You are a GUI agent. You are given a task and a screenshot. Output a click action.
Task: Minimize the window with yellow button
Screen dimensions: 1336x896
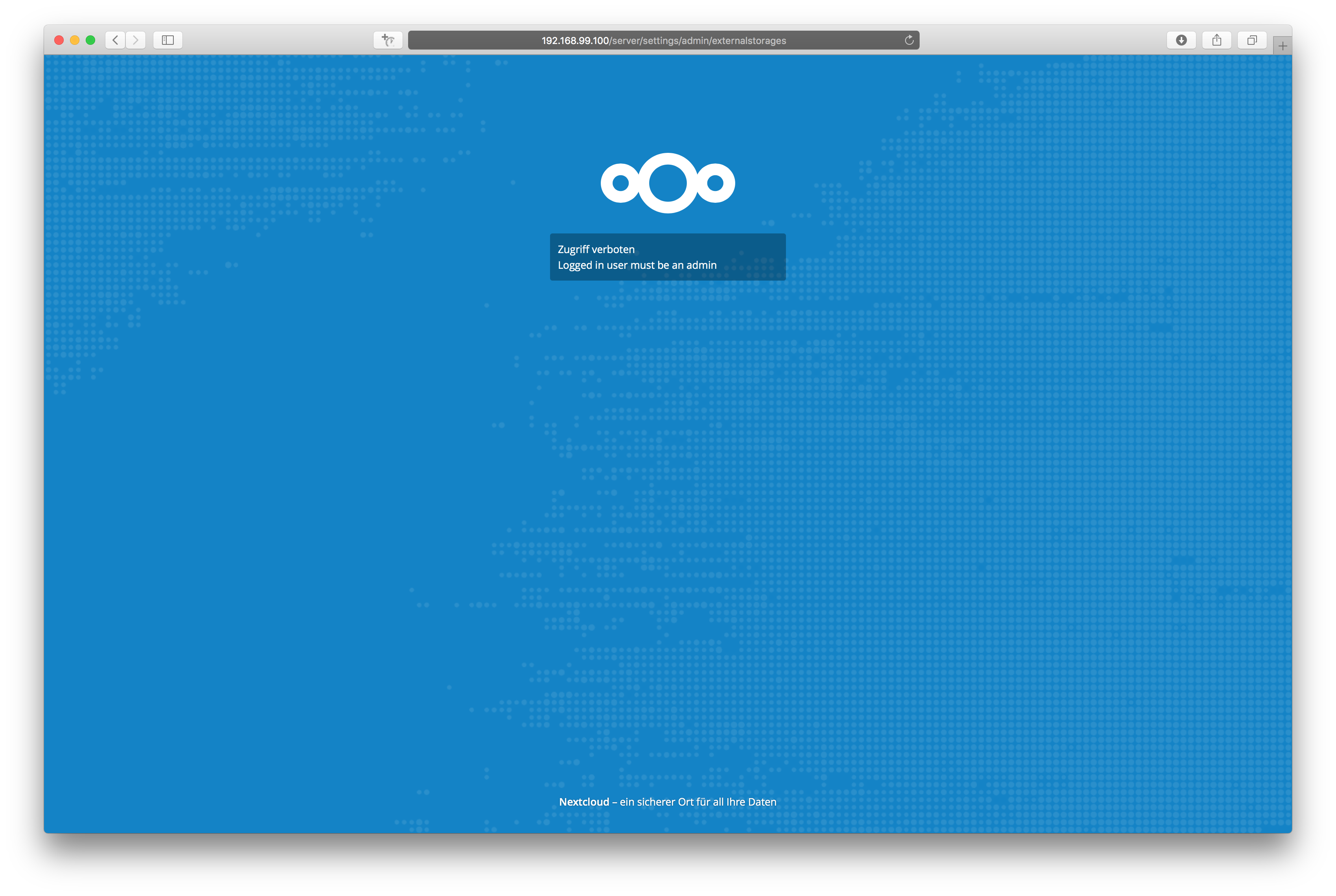point(74,40)
